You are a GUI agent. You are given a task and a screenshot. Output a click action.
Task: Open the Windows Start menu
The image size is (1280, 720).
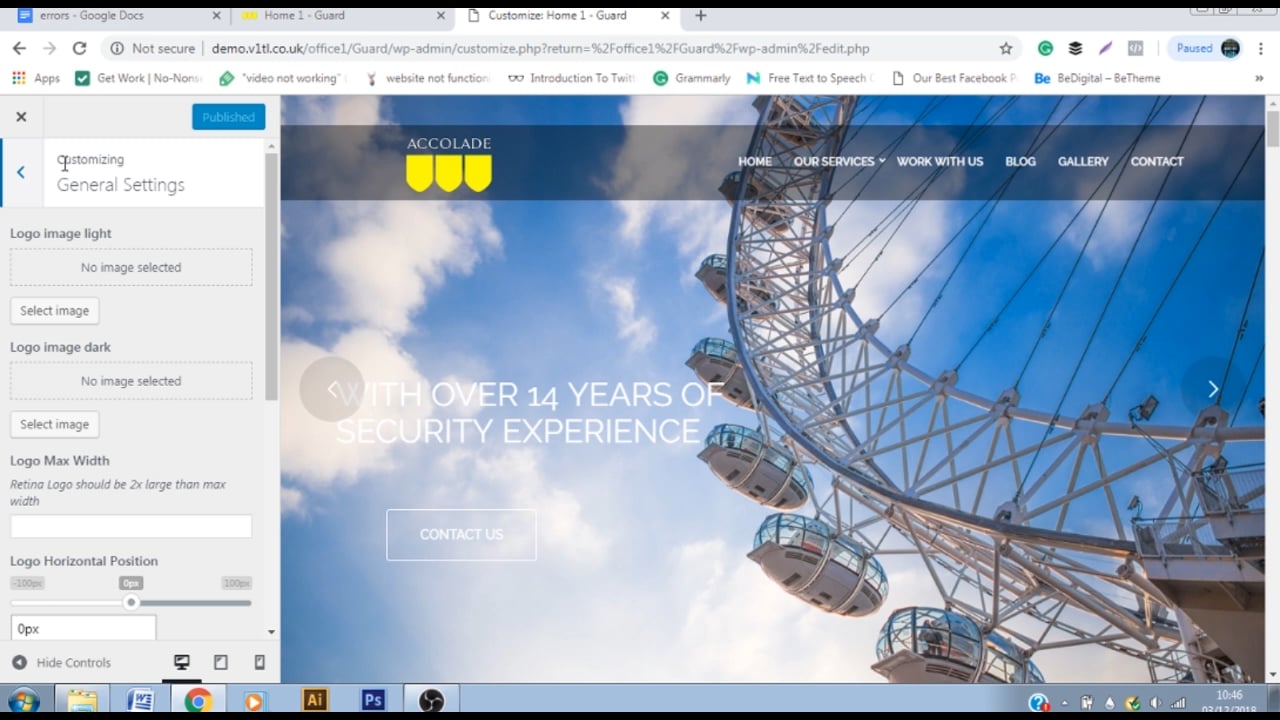(22, 701)
